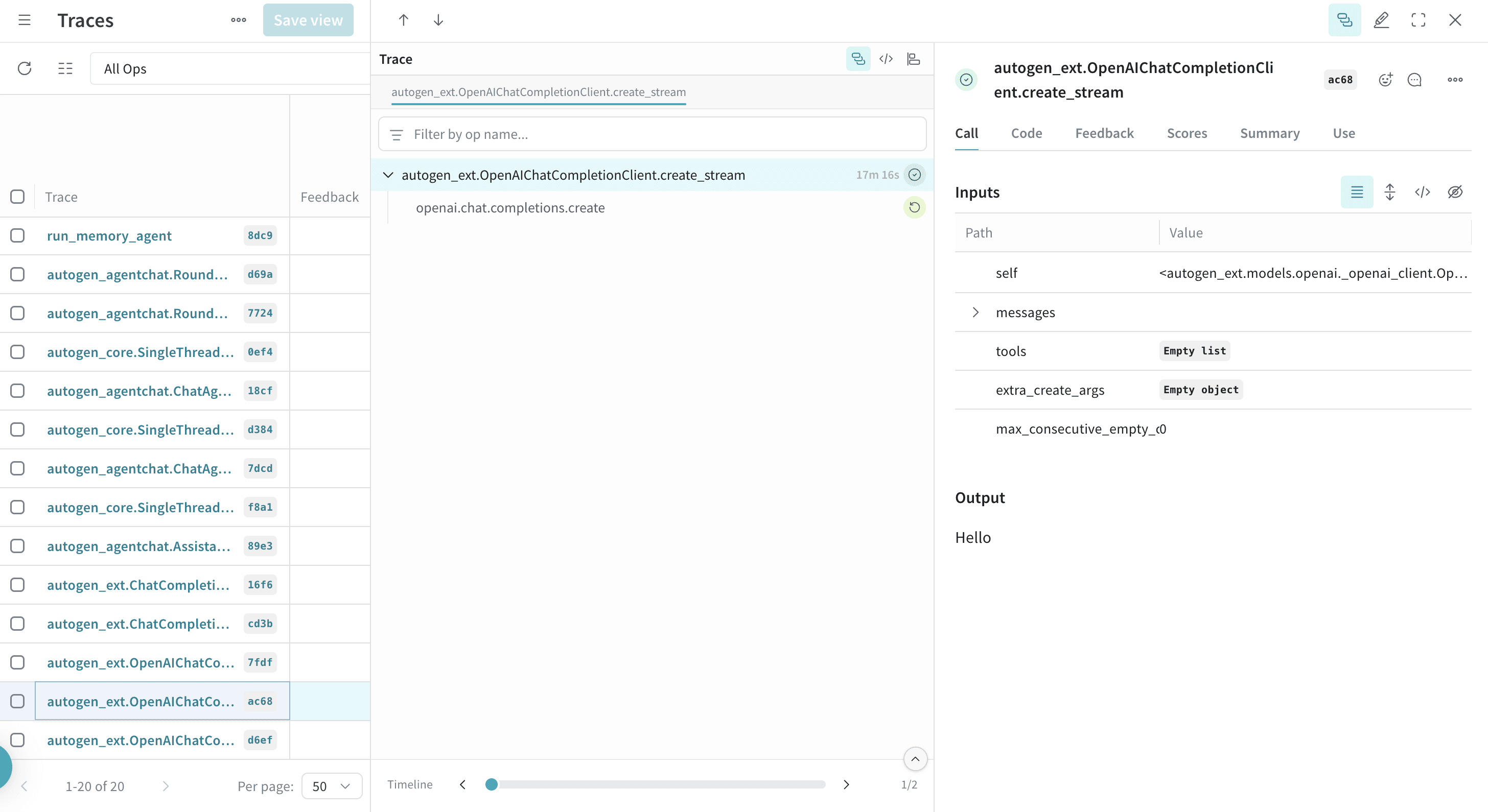Enter fullscreen mode for the call panel
Viewport: 1488px width, 812px height.
pos(1418,20)
